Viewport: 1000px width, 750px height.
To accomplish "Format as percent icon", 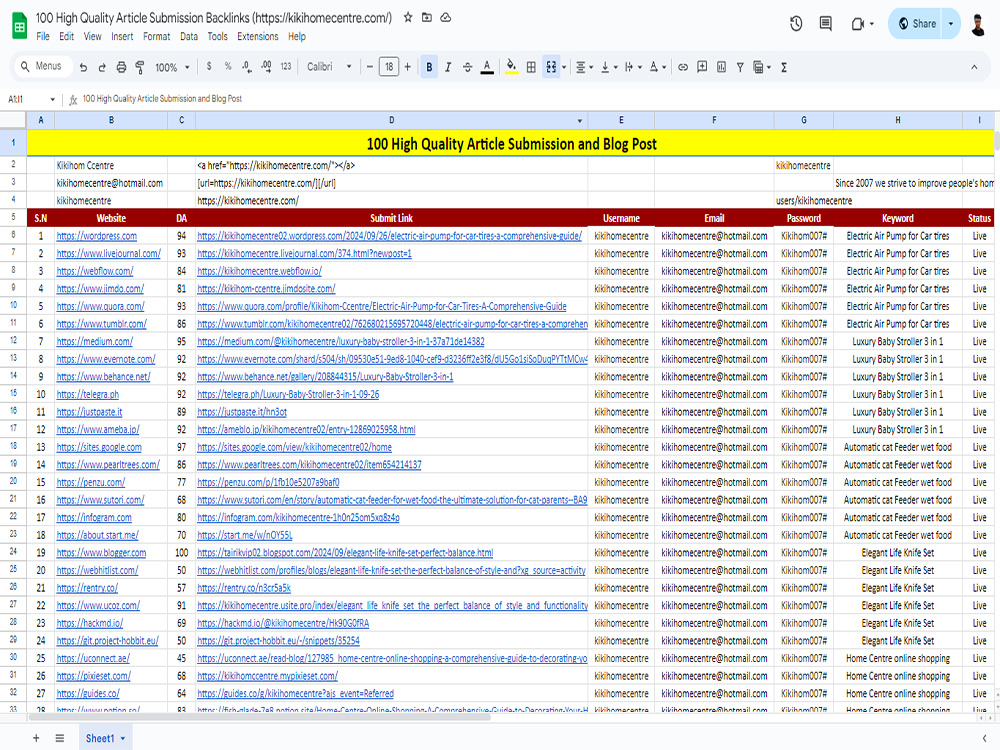I will pyautogui.click(x=228, y=66).
